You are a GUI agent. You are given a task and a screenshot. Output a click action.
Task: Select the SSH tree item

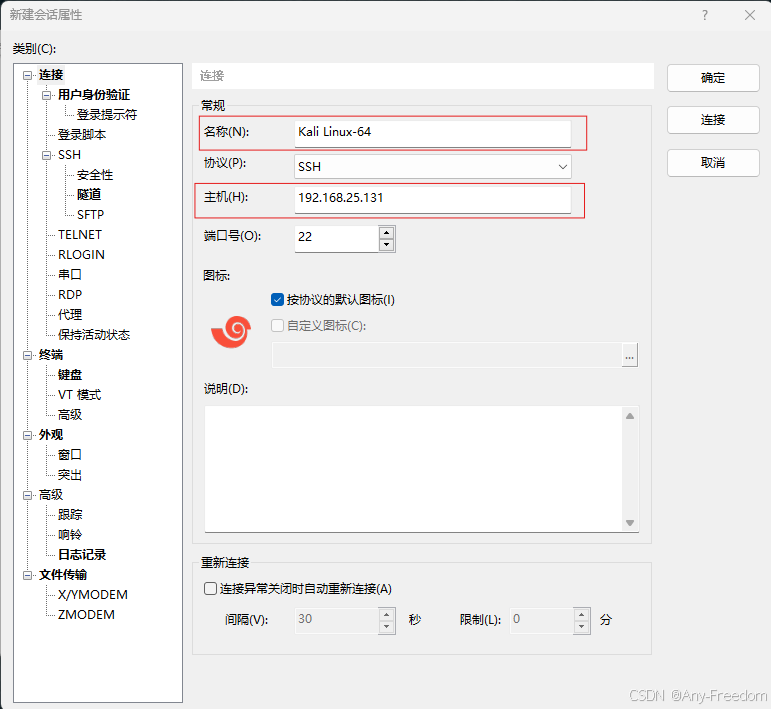point(69,155)
